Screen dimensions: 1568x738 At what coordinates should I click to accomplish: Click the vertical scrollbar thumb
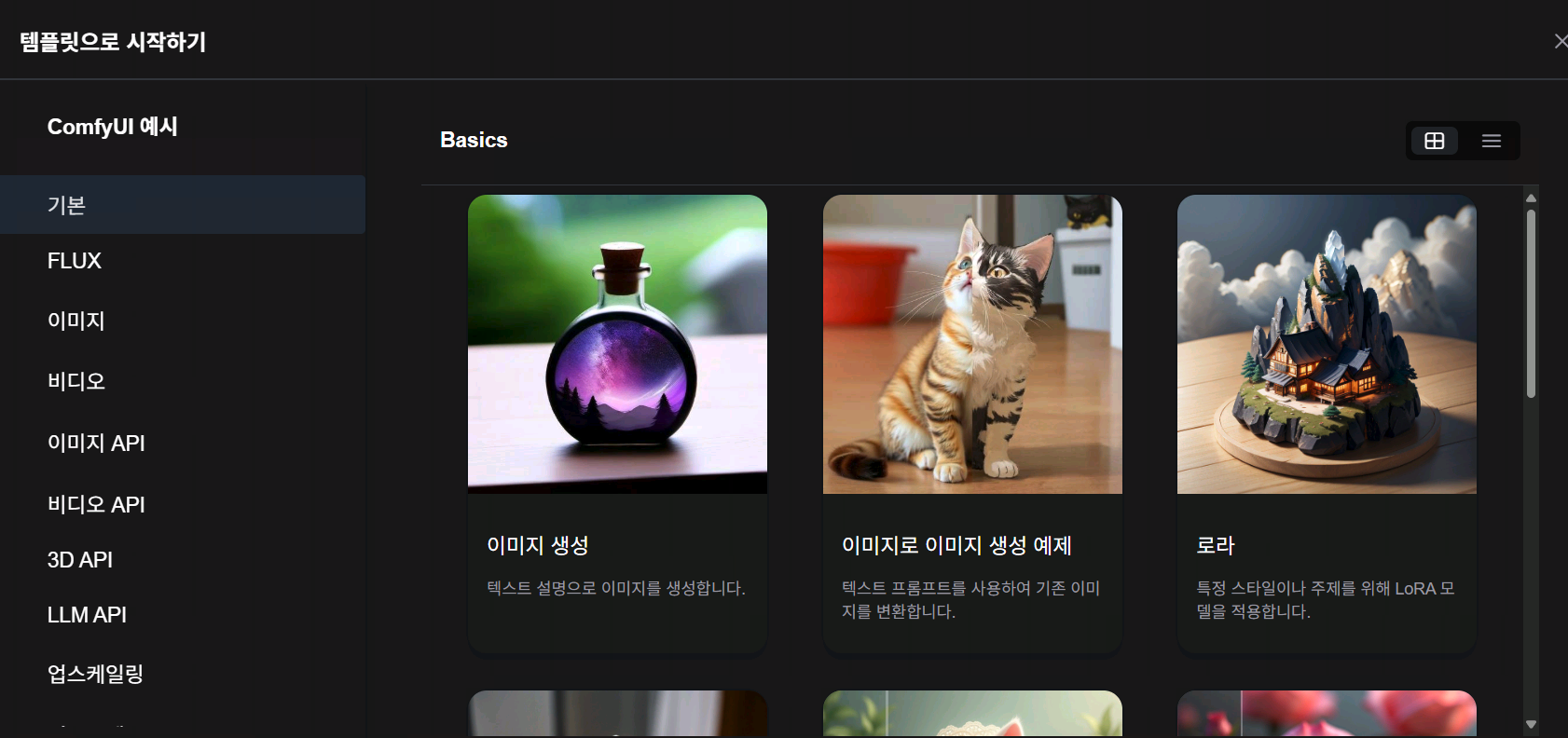click(x=1531, y=304)
